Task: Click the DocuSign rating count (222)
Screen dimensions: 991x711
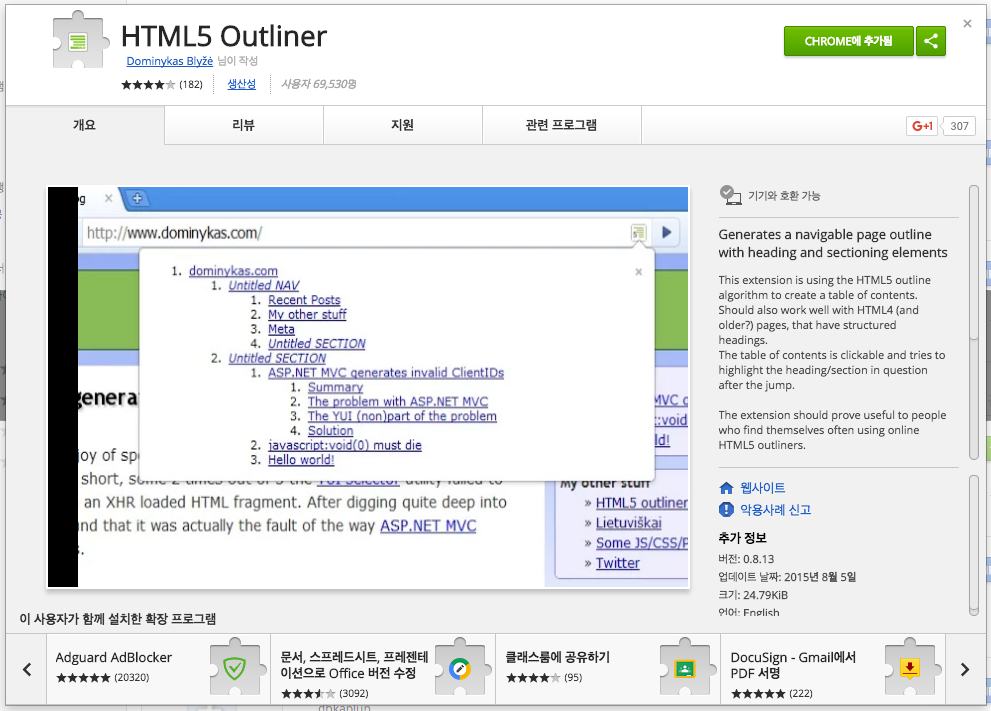Action: [x=801, y=693]
